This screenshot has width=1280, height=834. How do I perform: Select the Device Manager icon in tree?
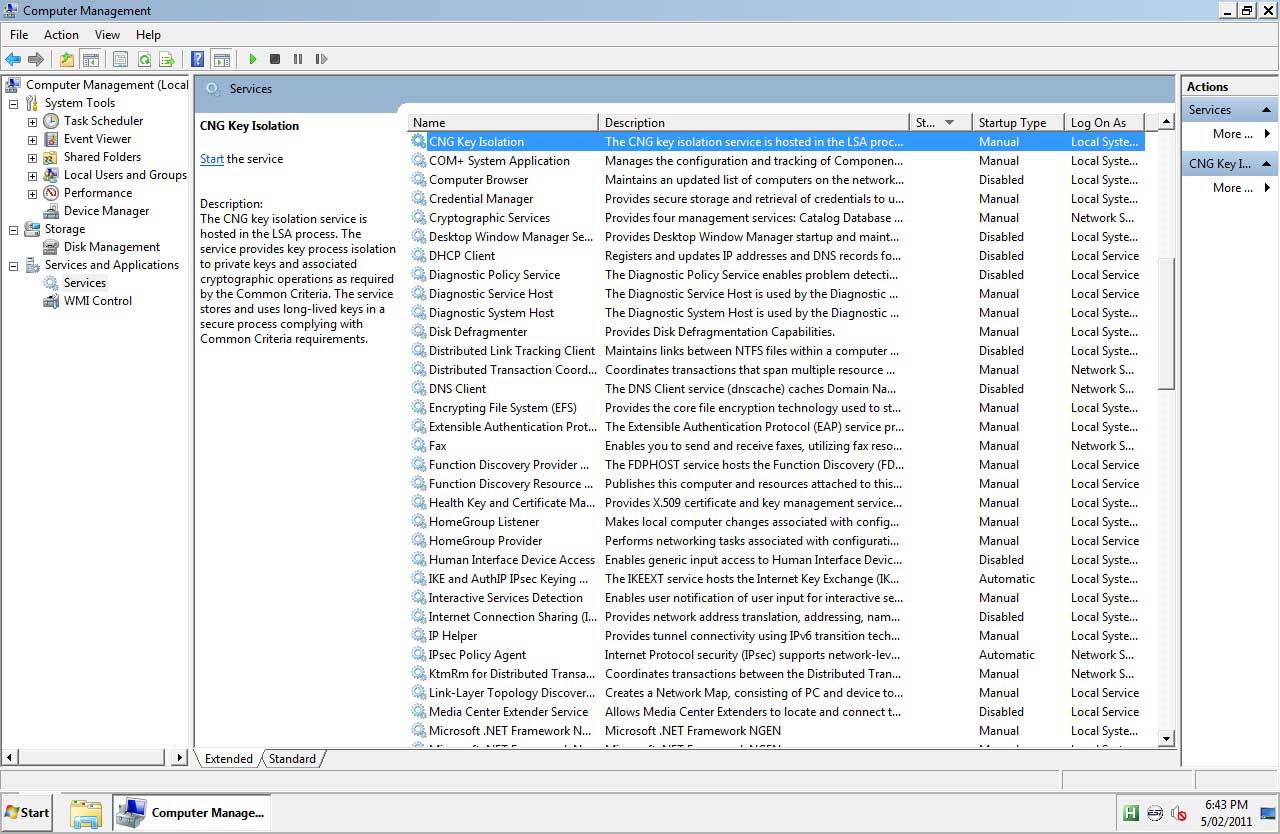(51, 211)
